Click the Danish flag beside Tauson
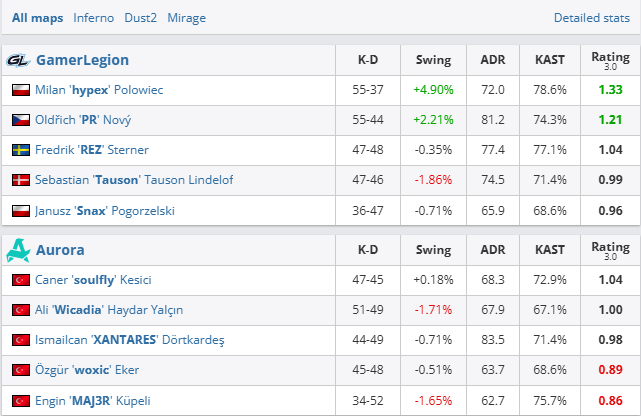Image resolution: width=641 pixels, height=416 pixels. coord(20,180)
